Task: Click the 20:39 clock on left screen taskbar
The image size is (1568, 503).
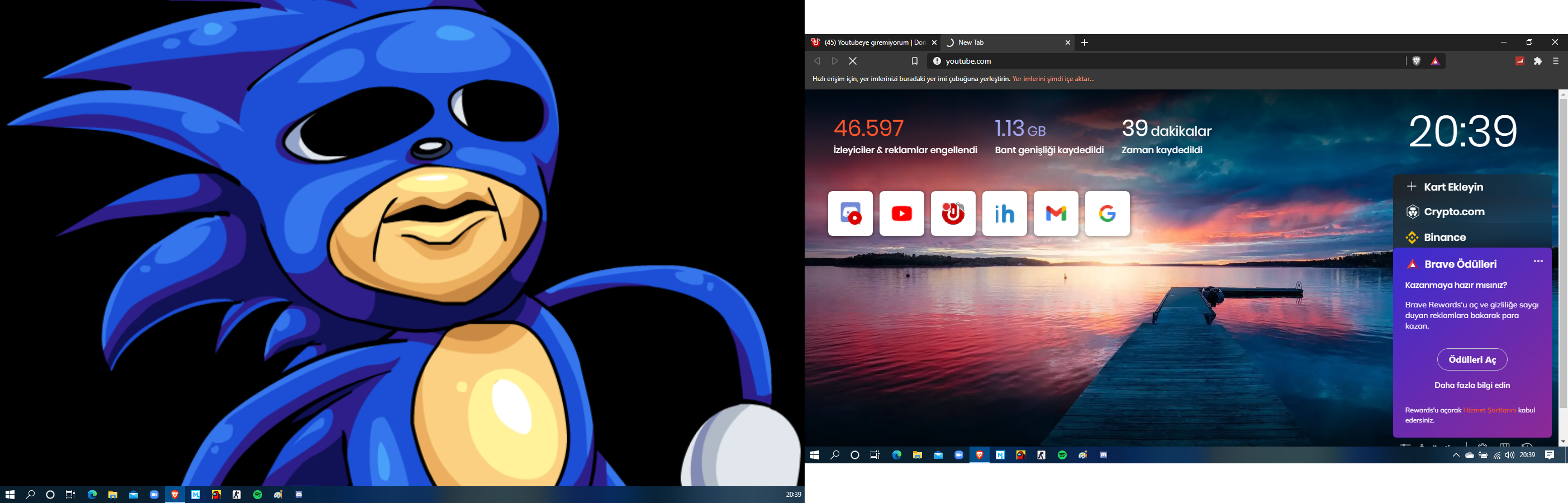Action: (x=793, y=495)
